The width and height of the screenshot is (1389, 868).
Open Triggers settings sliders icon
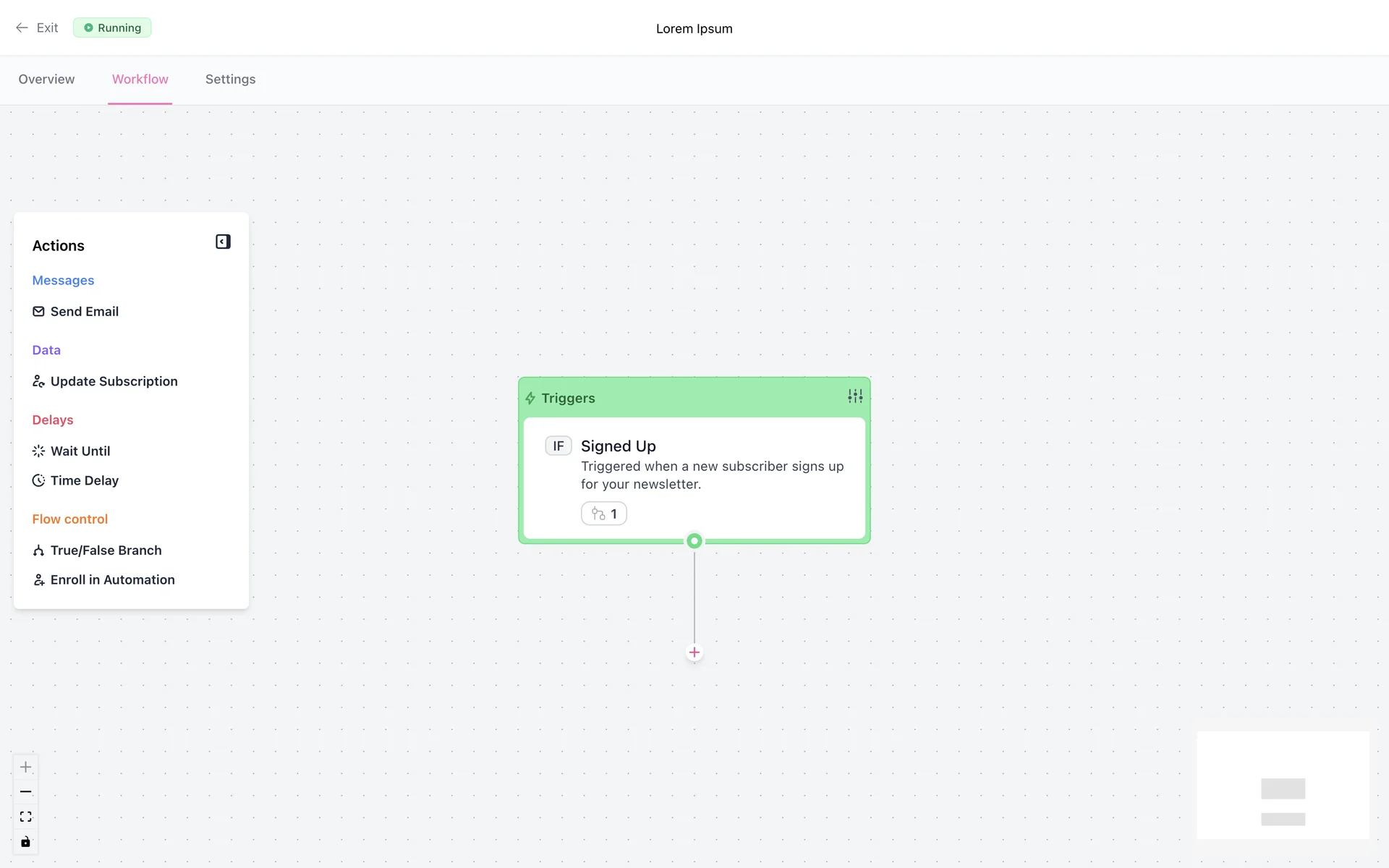[x=855, y=396]
